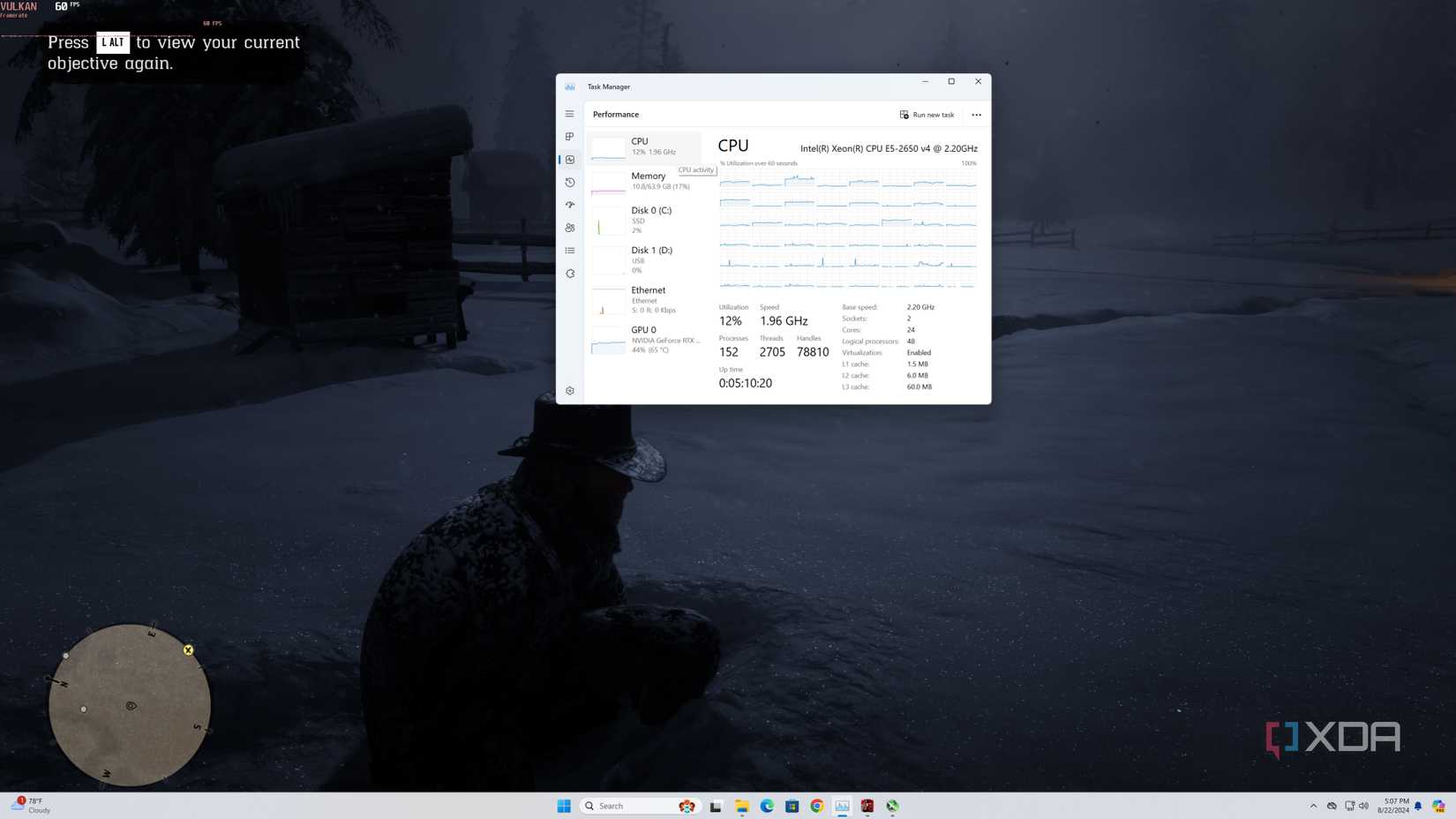This screenshot has width=1456, height=819.
Task: Open Task Manager settings gear
Action: pos(569,391)
